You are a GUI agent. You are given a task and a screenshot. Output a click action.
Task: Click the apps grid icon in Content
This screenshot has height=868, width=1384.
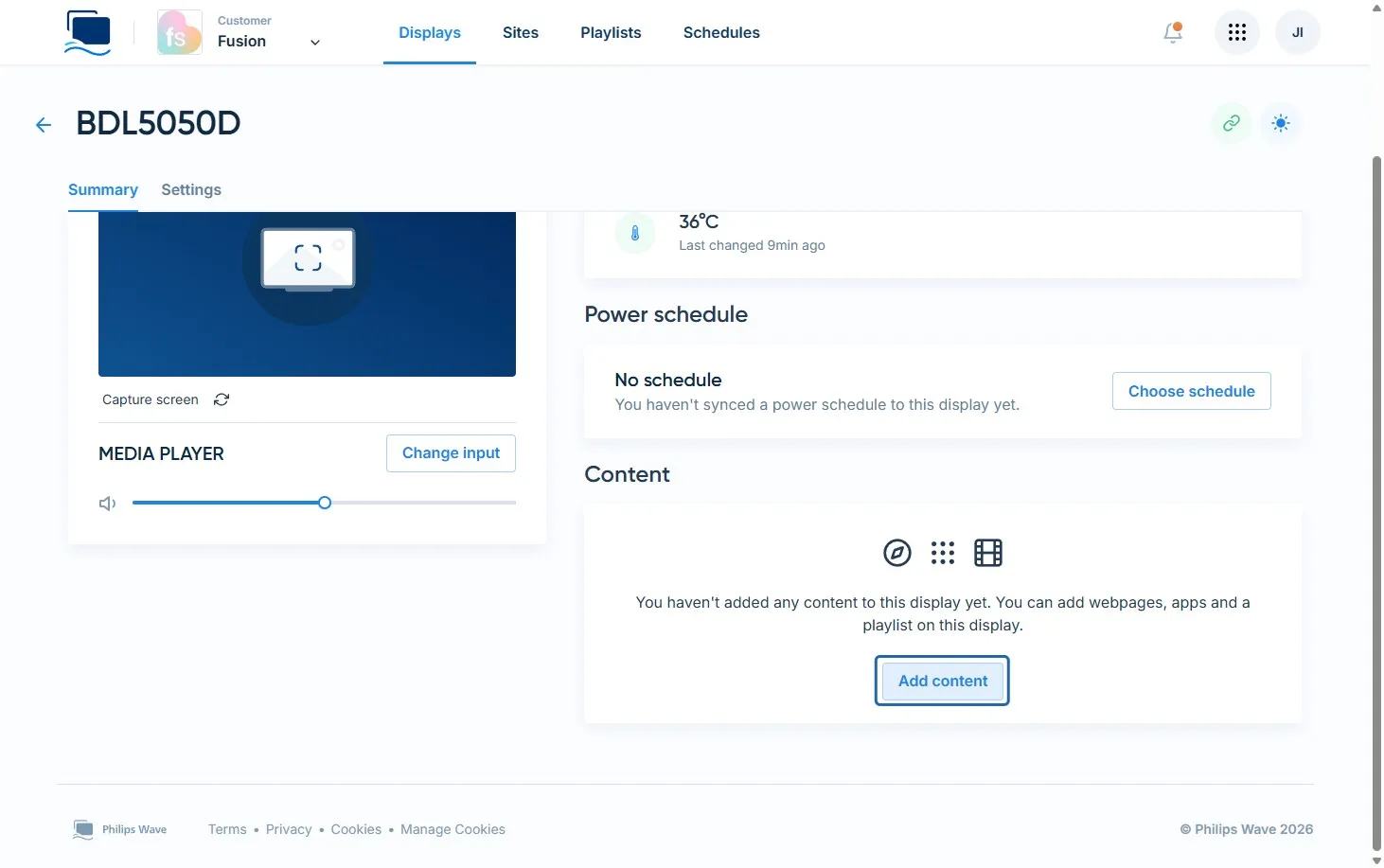pyautogui.click(x=943, y=553)
